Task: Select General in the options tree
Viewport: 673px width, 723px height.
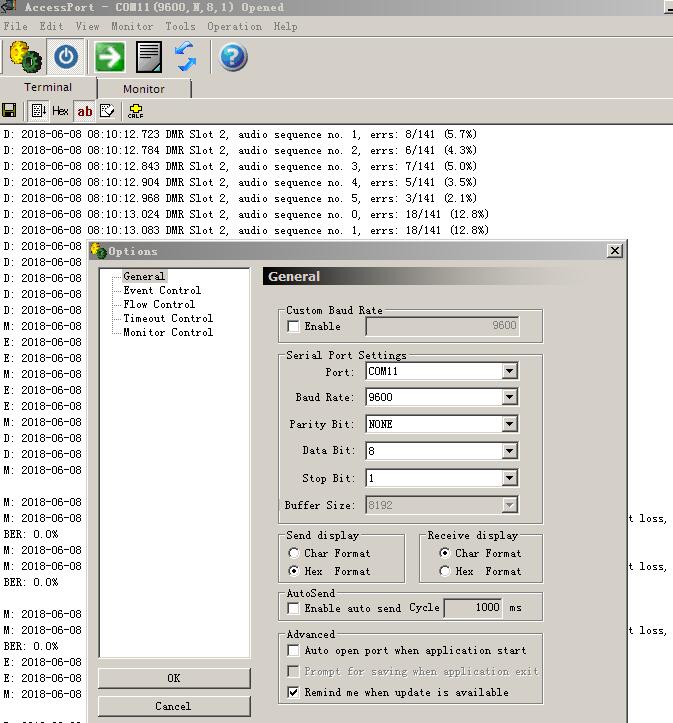Action: [144, 276]
